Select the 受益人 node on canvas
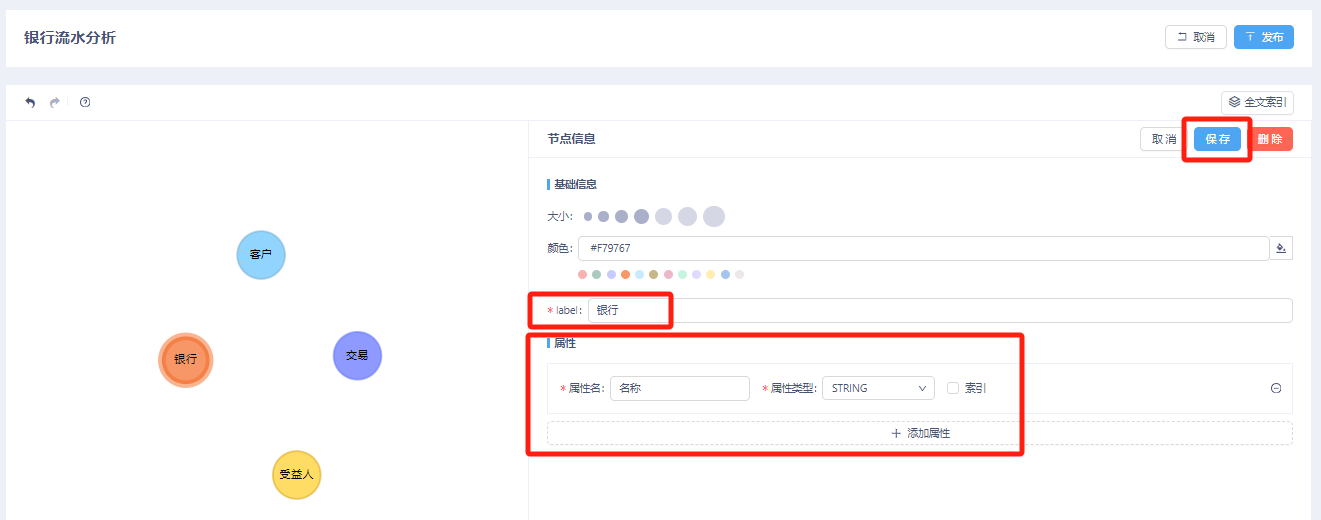 [296, 474]
